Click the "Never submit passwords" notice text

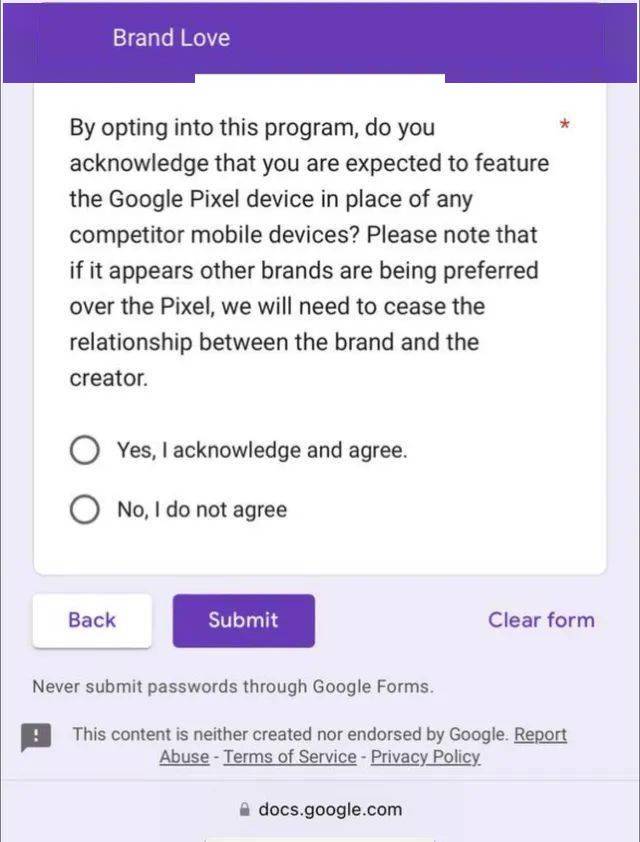pyautogui.click(x=232, y=686)
